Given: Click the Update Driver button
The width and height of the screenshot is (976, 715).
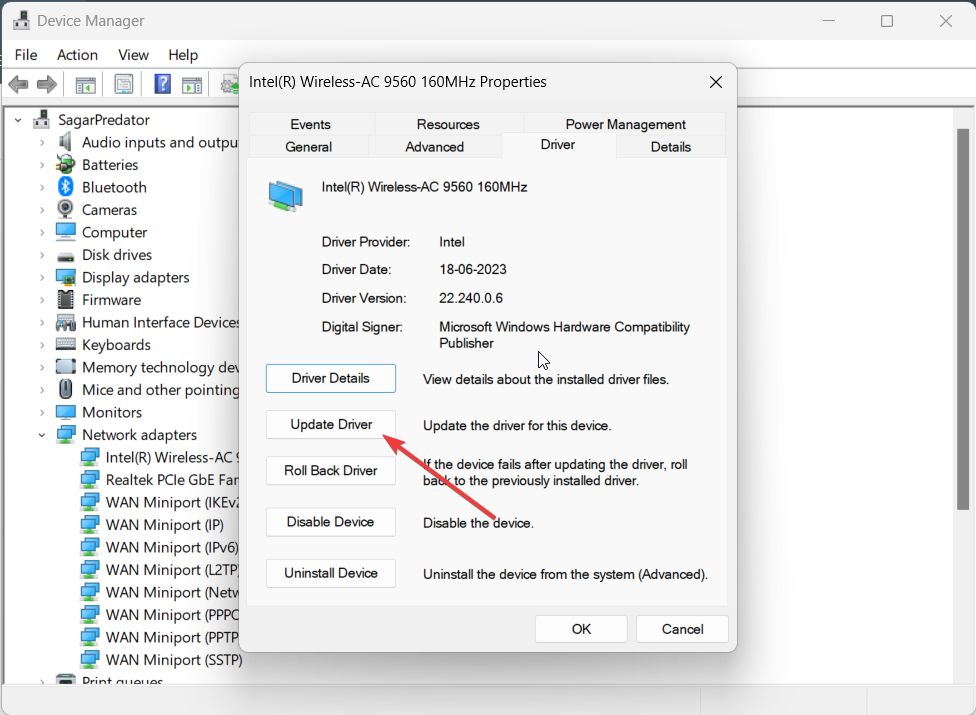Looking at the screenshot, I should (x=331, y=424).
